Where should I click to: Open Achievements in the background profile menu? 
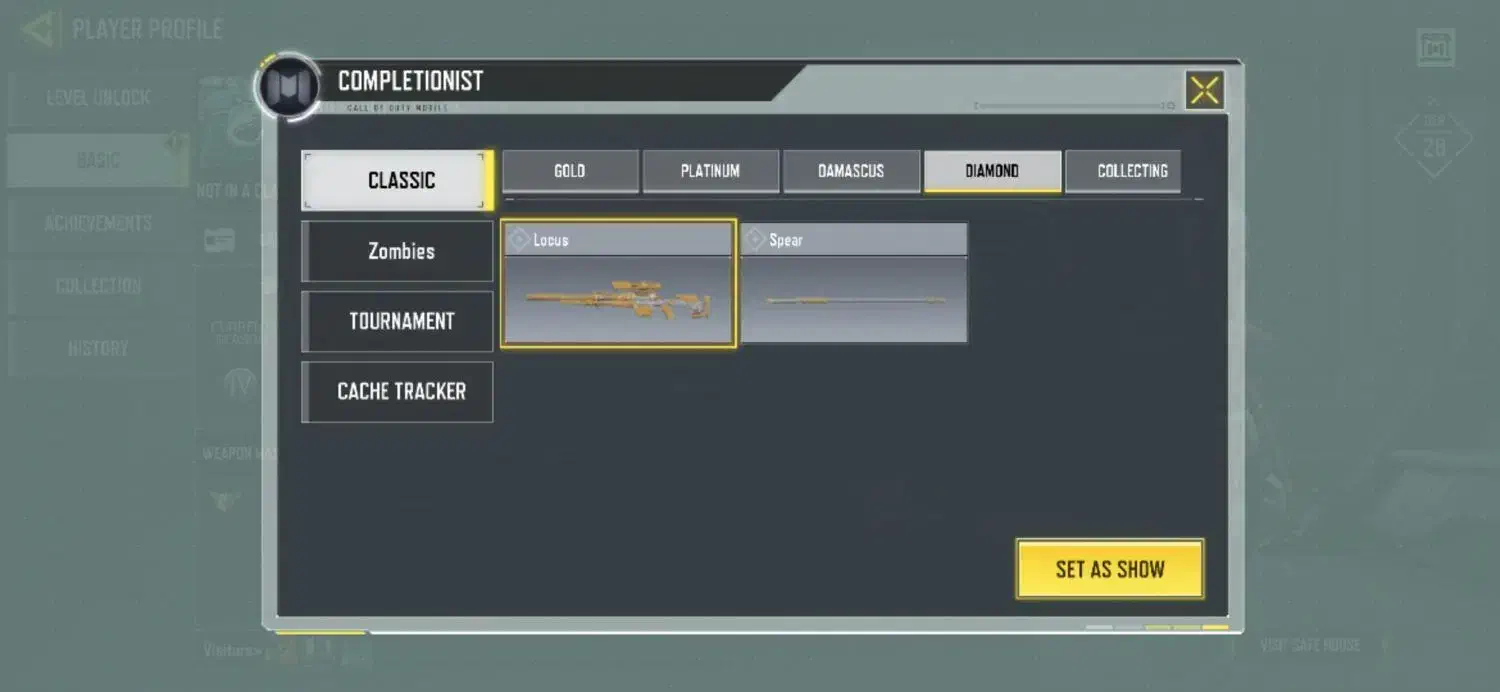pos(98,223)
